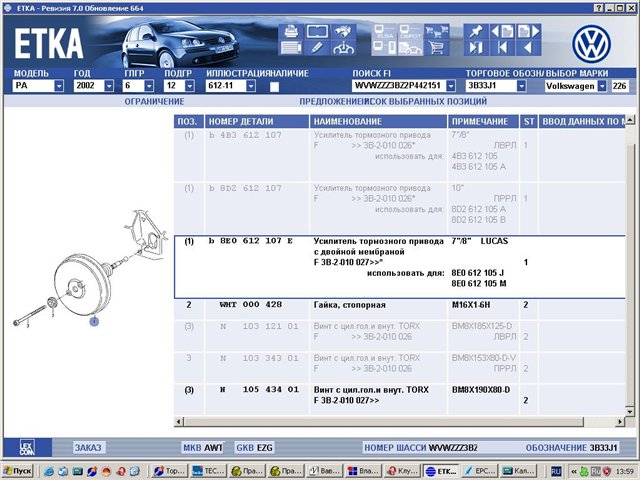Click the printer icon in the ETKA toolbar
640x480 pixels.
(x=291, y=31)
